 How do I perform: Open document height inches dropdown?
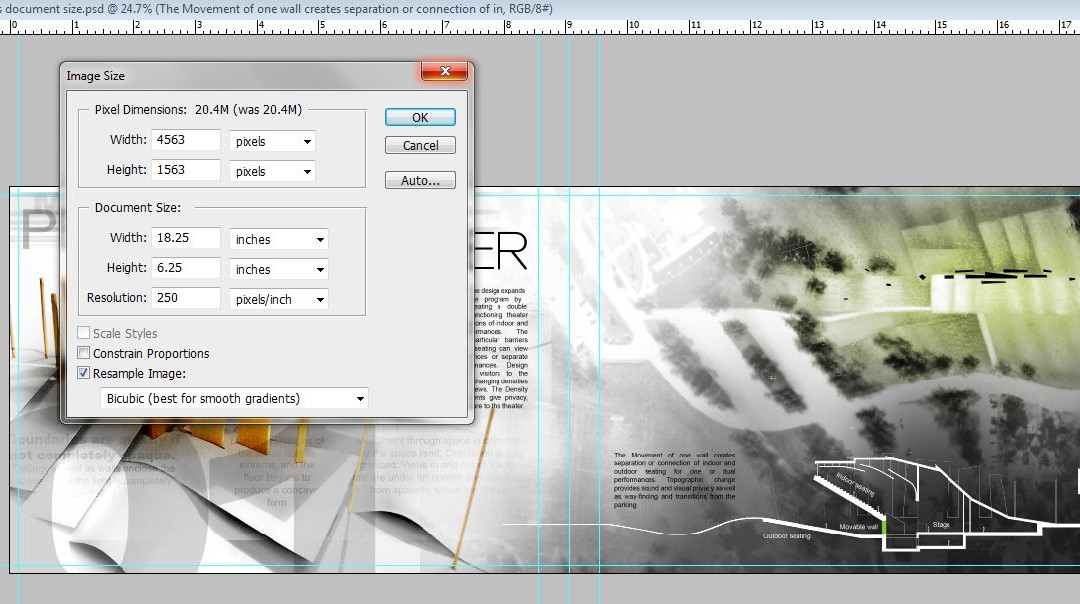(278, 269)
